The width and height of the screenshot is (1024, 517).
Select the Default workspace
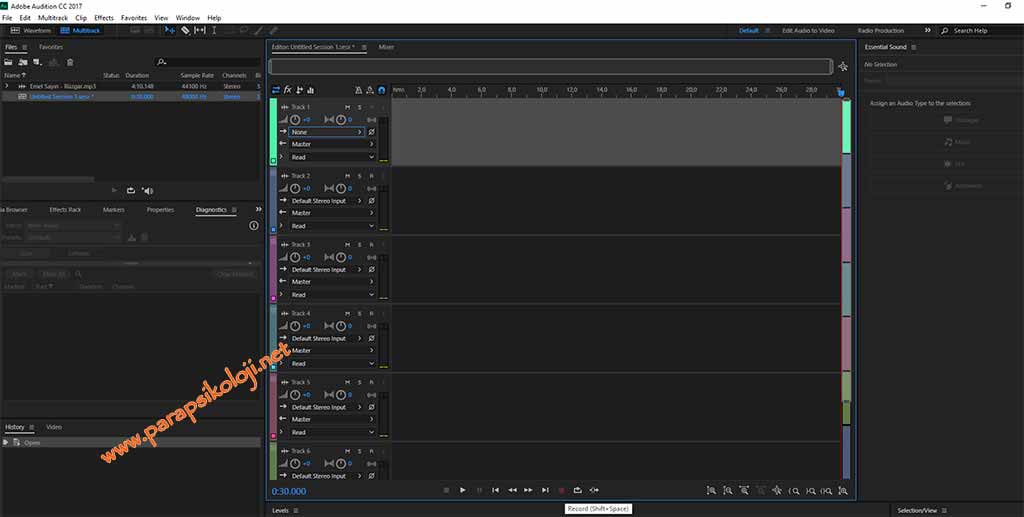748,31
